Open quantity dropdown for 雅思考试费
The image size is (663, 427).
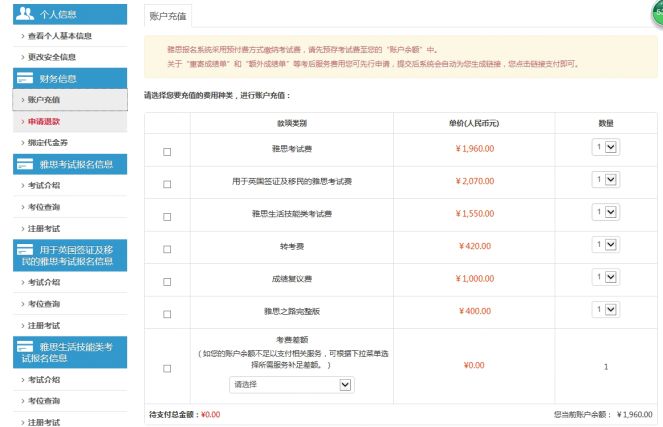pos(606,147)
